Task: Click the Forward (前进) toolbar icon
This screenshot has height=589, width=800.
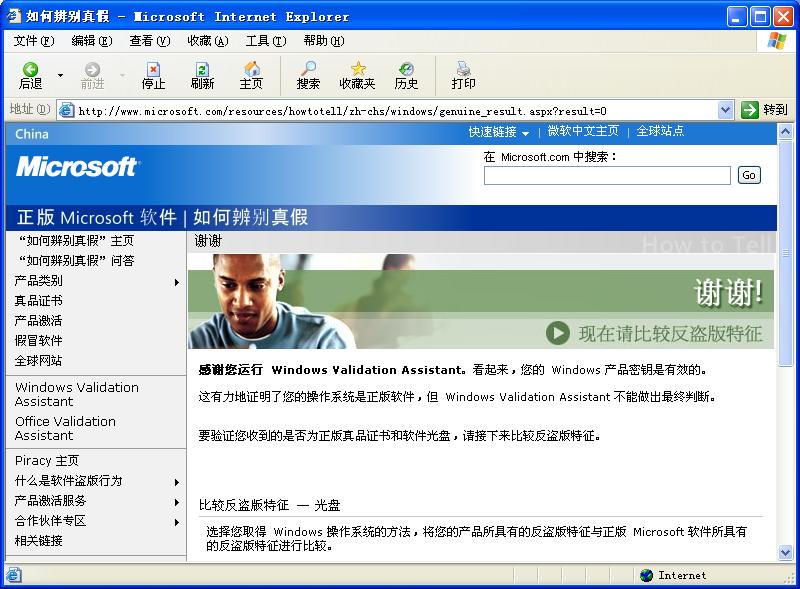Action: point(92,69)
